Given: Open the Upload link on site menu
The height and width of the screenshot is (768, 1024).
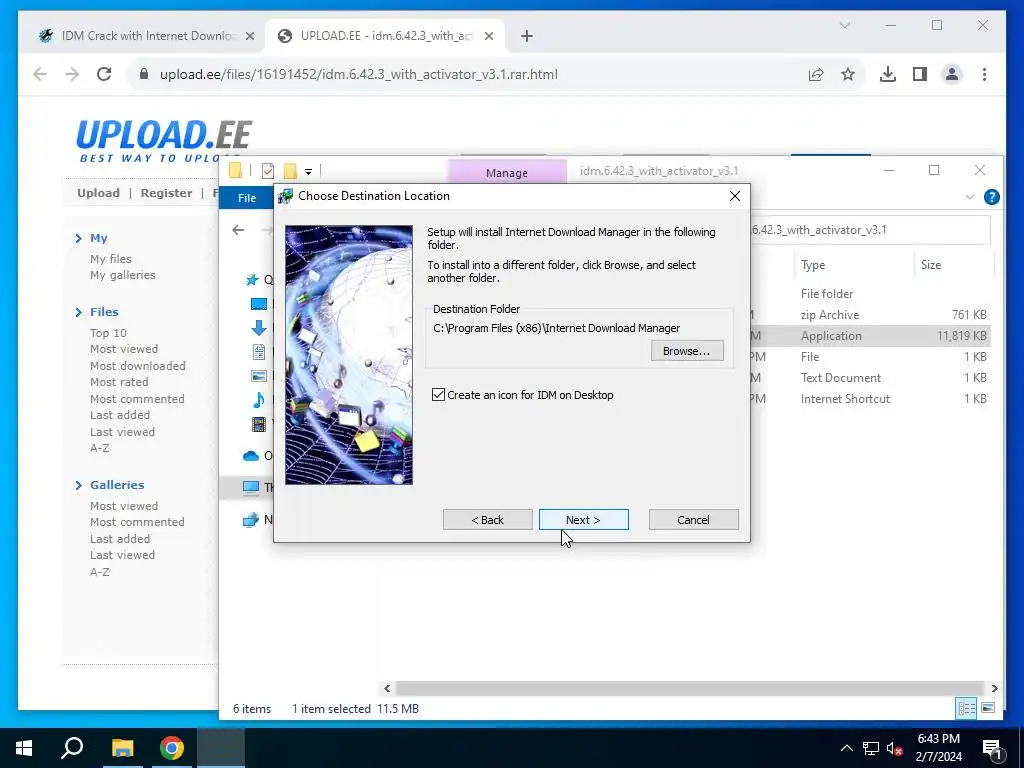Looking at the screenshot, I should [99, 193].
